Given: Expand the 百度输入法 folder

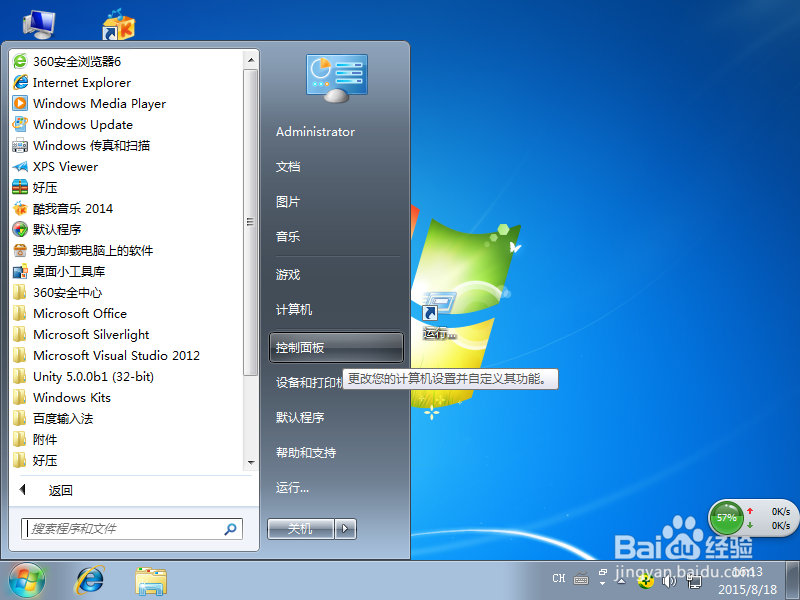Looking at the screenshot, I should [x=63, y=418].
